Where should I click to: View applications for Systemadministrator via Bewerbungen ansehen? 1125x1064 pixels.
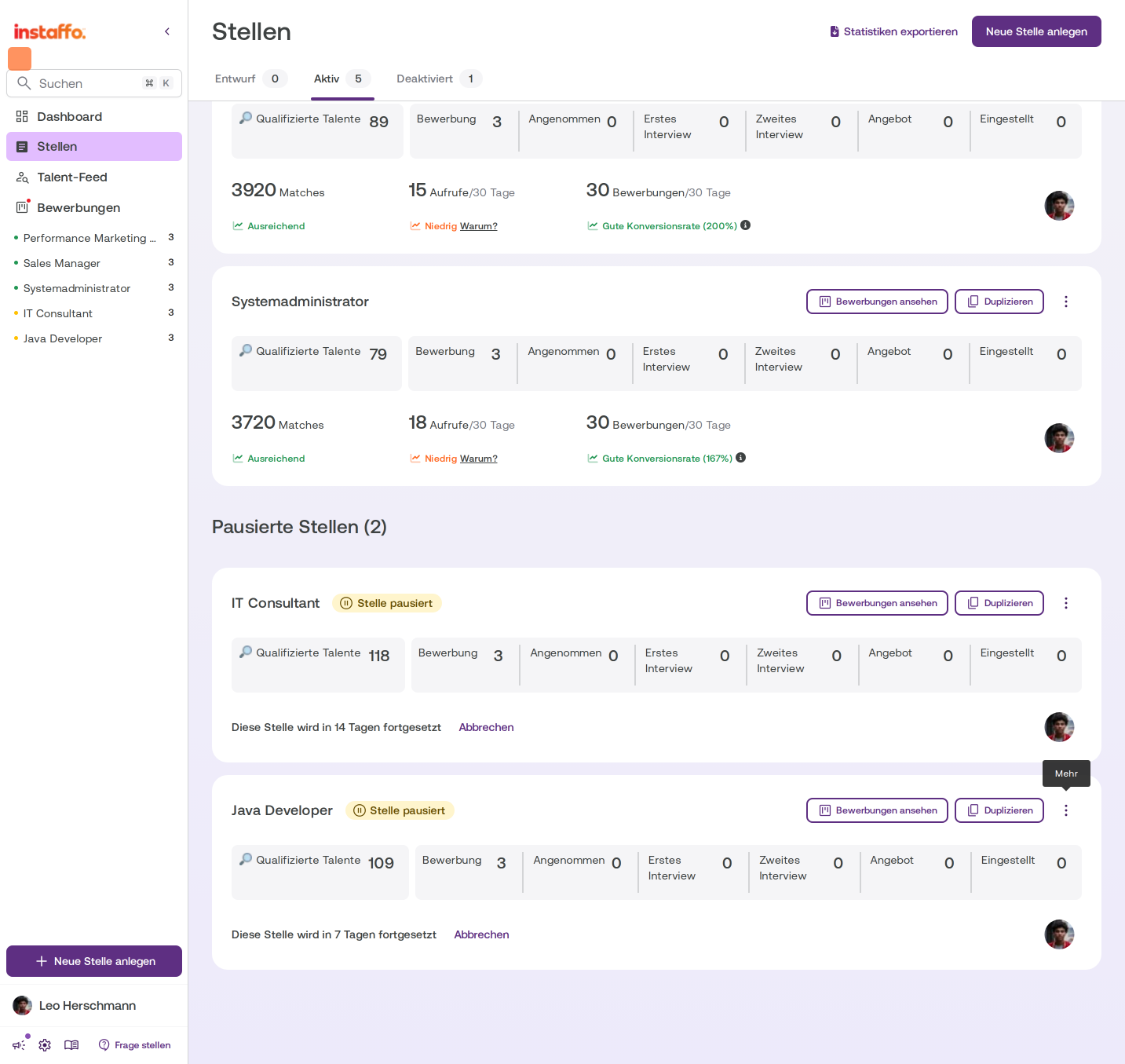coord(877,302)
